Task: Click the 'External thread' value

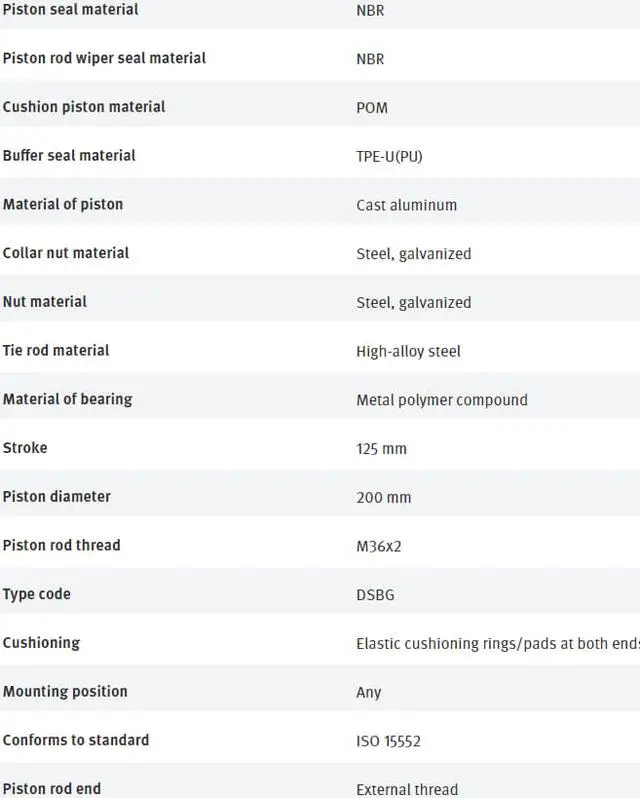Action: click(407, 789)
